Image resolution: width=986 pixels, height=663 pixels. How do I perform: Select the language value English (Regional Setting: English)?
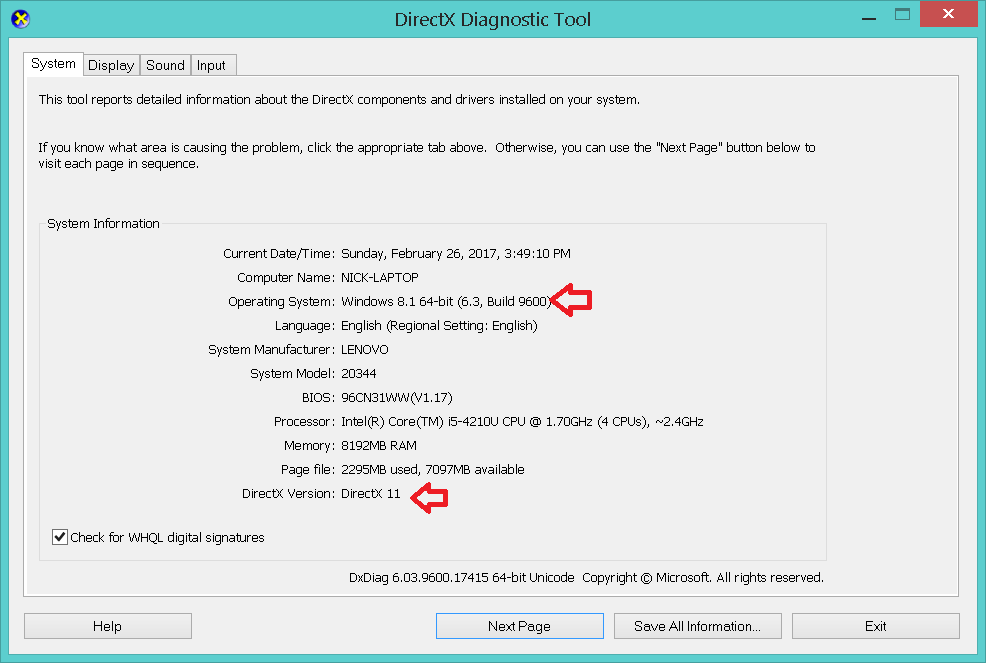click(x=439, y=326)
